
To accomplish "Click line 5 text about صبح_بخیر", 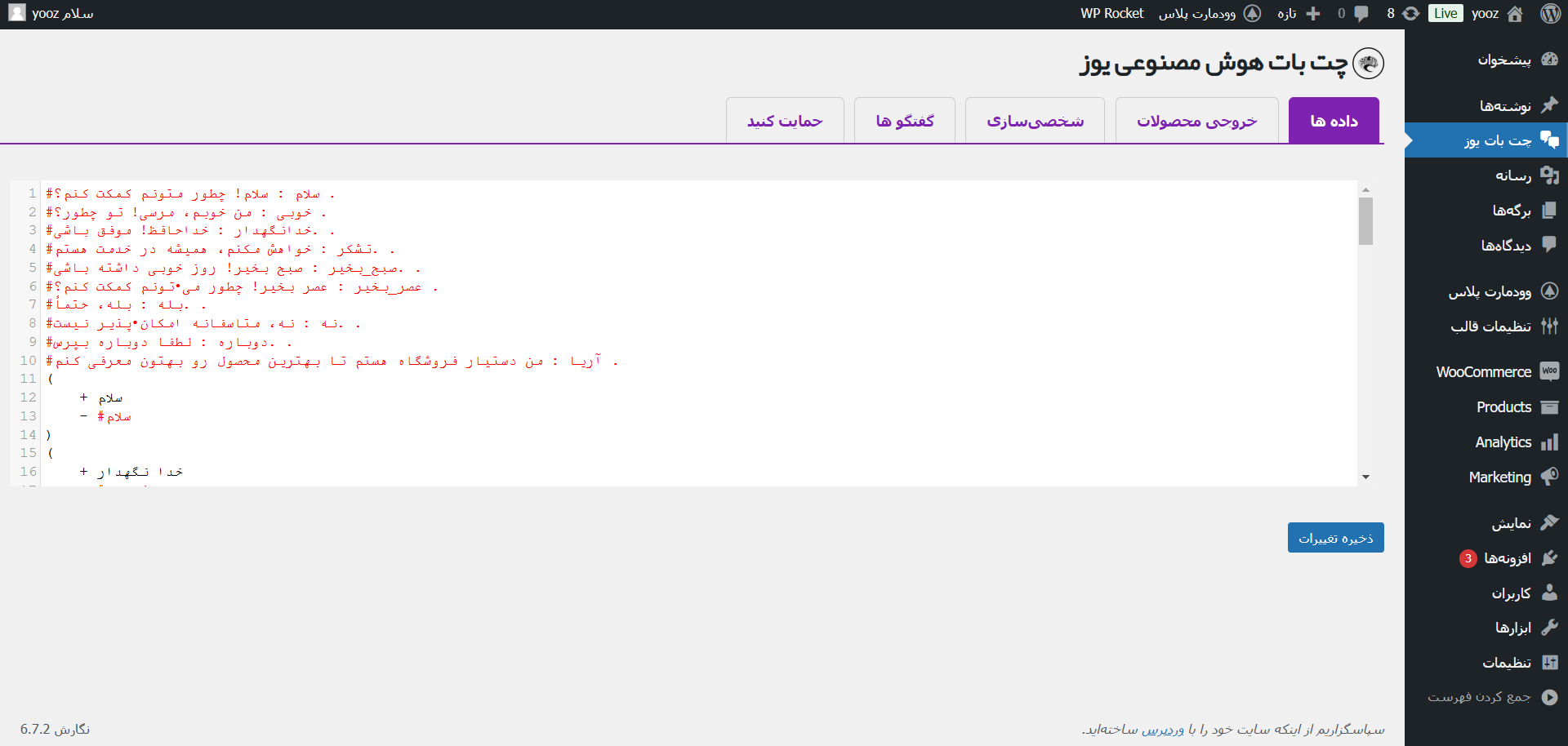I will pos(234,268).
